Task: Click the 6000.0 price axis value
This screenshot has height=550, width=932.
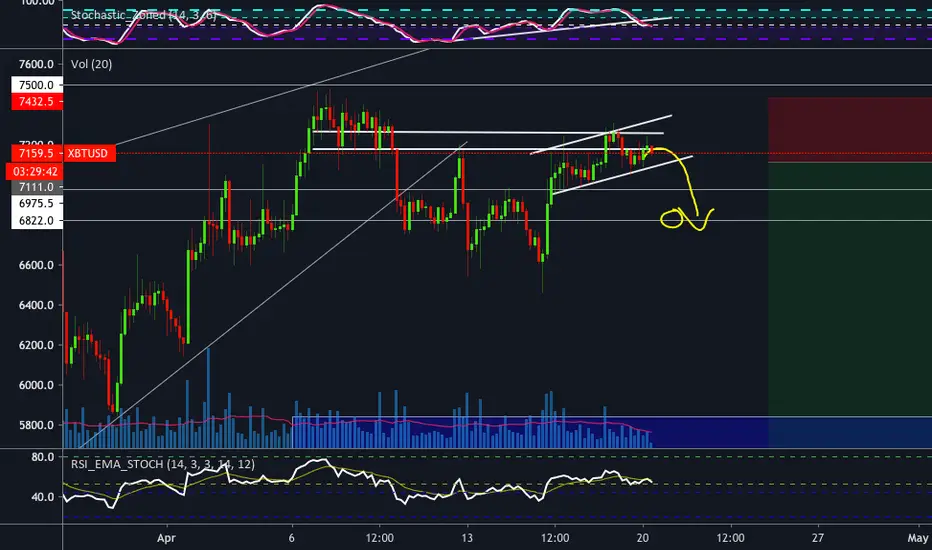Action: pyautogui.click(x=36, y=385)
